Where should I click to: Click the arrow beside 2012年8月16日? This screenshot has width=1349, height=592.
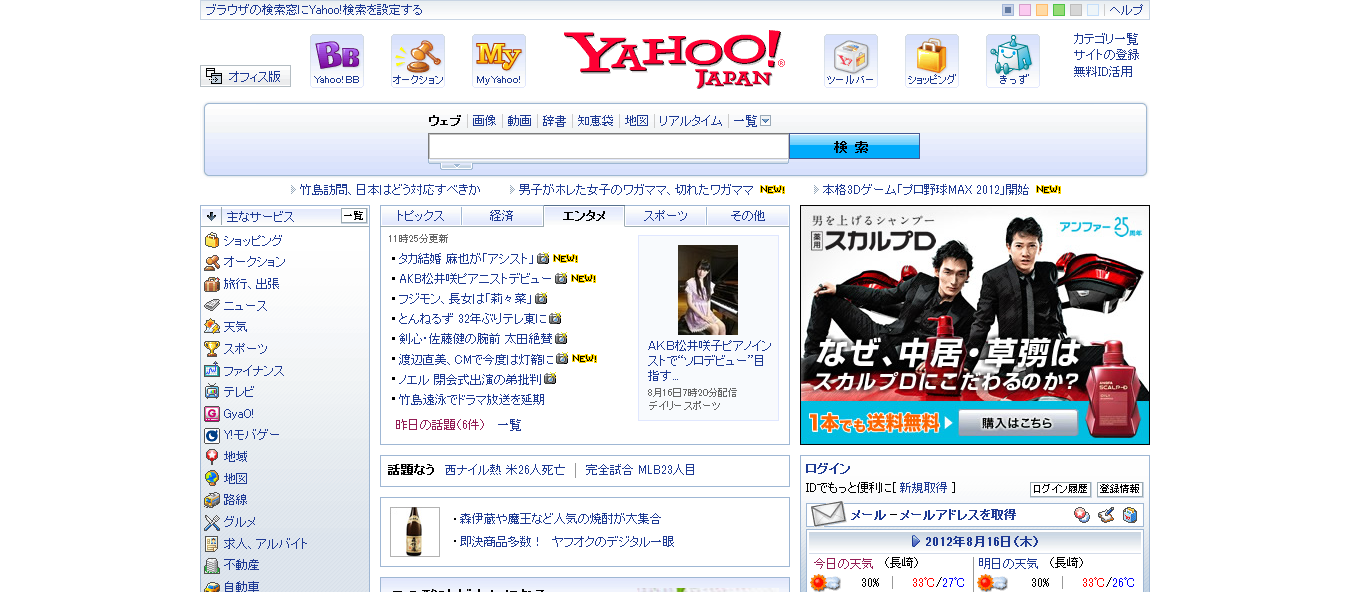tap(916, 541)
